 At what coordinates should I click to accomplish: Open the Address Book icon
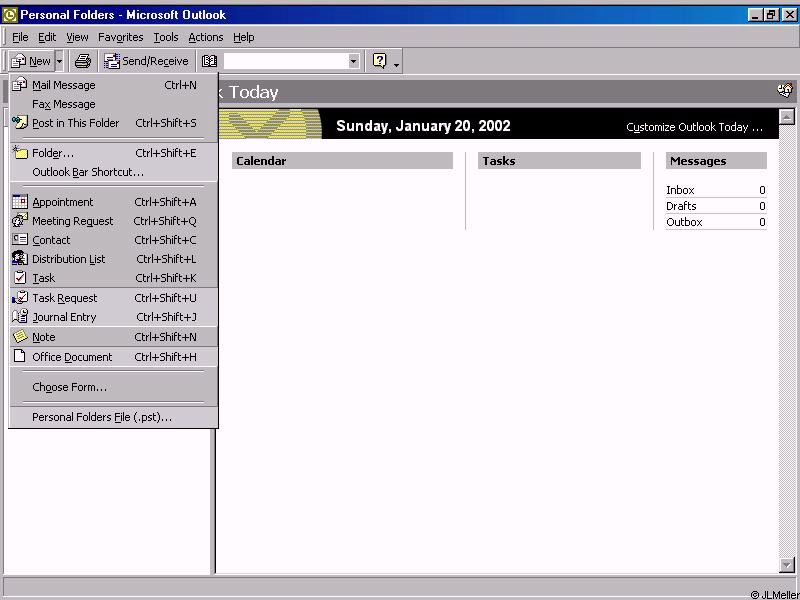tap(209, 61)
